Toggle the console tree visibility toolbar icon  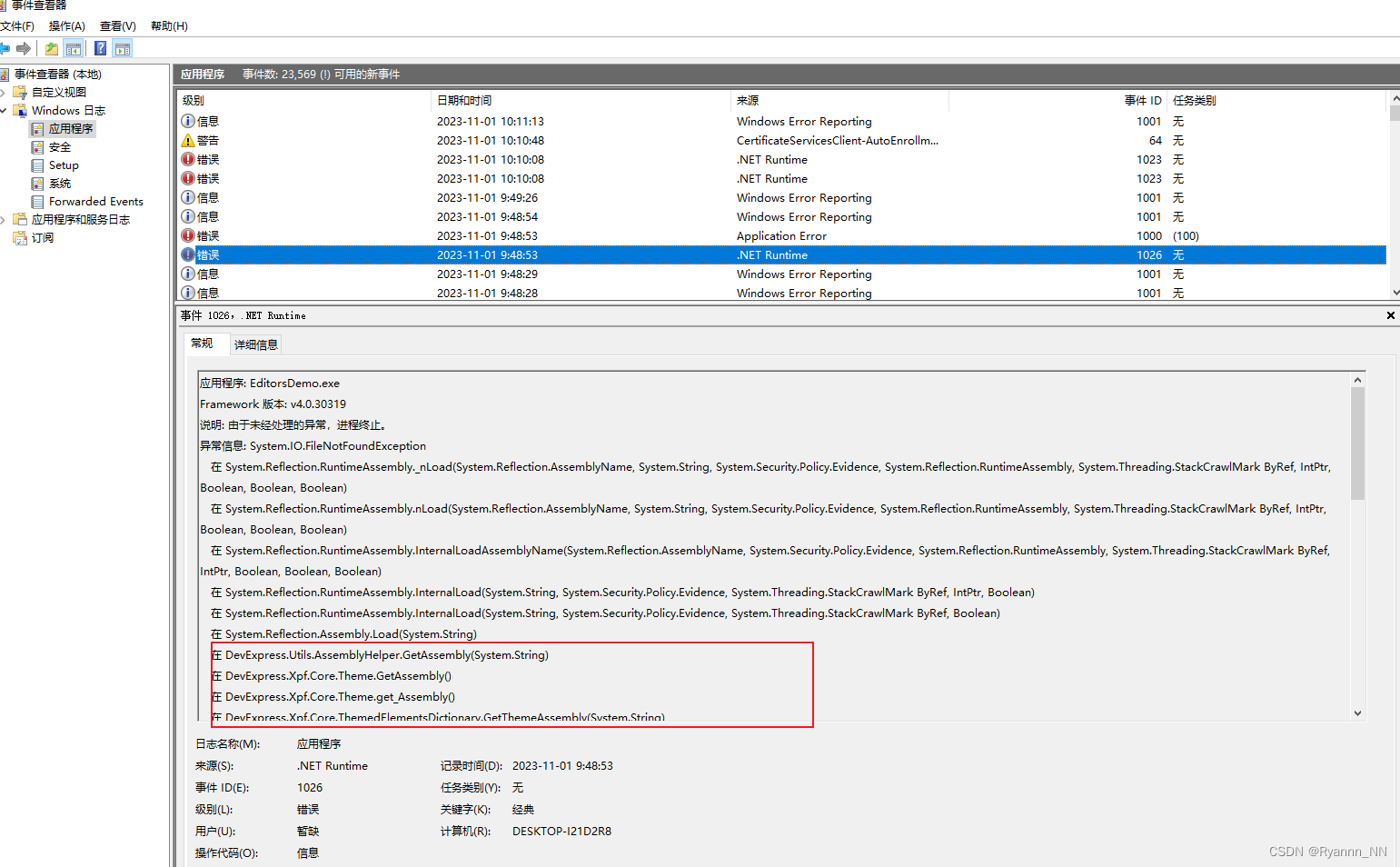click(74, 48)
